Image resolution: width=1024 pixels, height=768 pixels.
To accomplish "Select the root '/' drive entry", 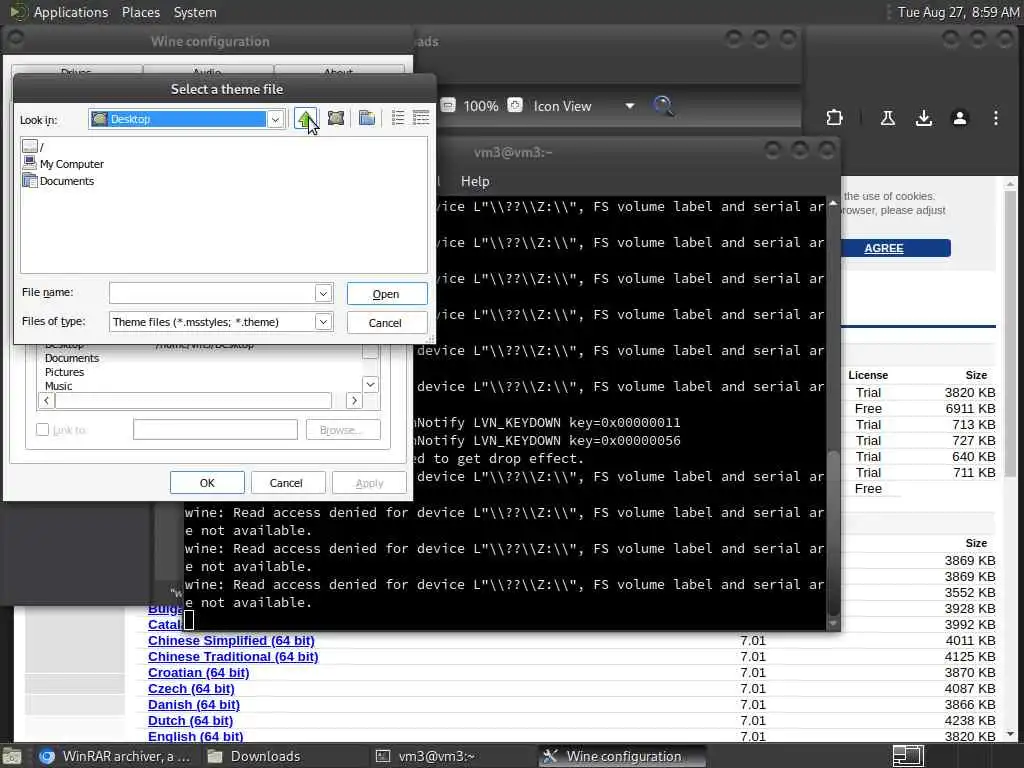I will point(33,146).
